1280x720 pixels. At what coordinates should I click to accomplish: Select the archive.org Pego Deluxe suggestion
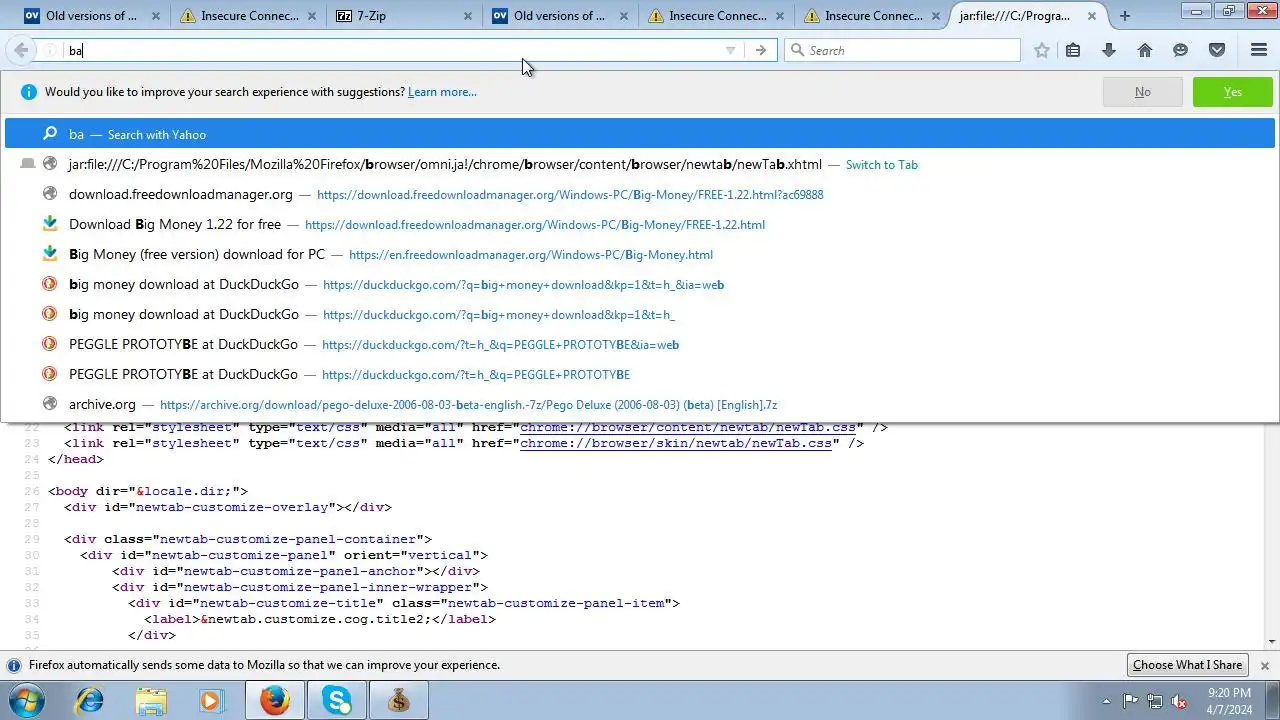click(640, 404)
